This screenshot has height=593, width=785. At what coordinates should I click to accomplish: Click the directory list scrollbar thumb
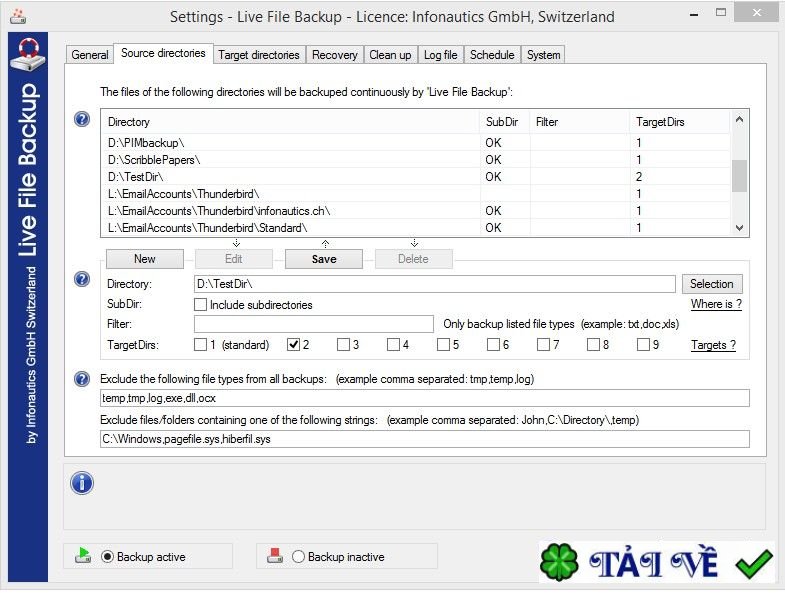(x=739, y=176)
